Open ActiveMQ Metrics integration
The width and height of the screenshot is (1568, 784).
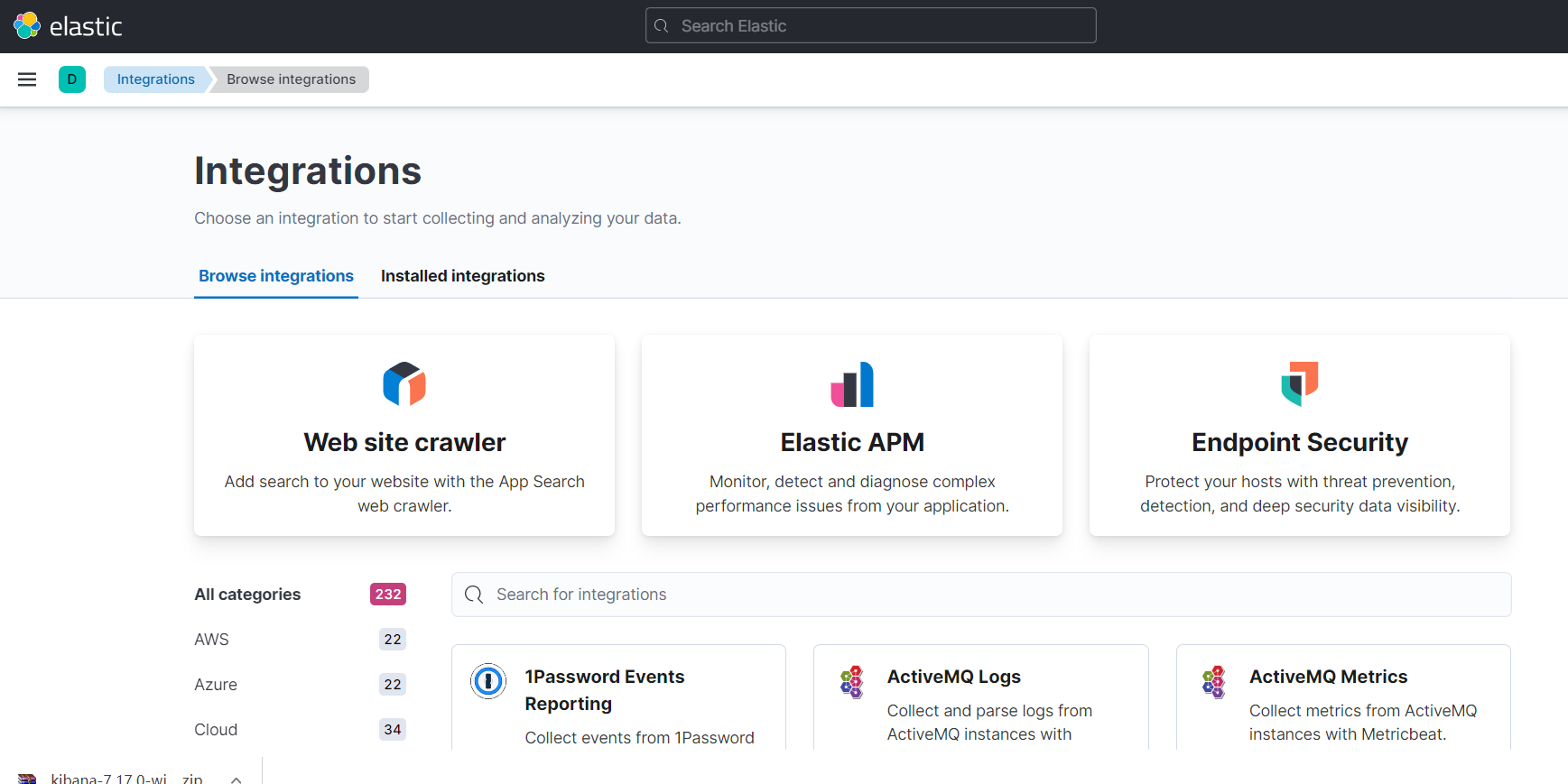click(1343, 697)
